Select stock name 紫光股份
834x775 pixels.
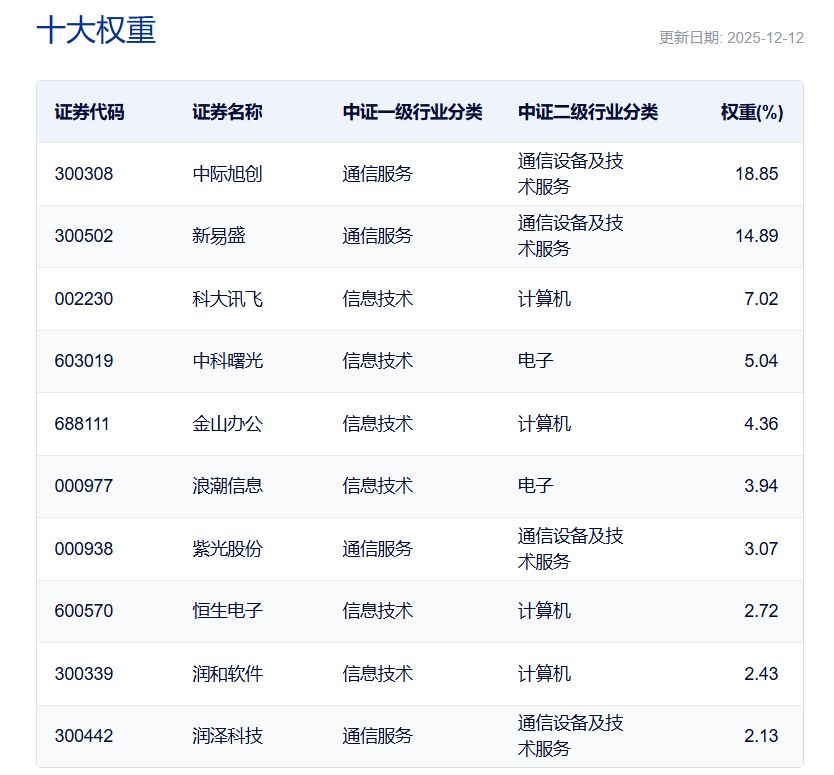click(227, 549)
